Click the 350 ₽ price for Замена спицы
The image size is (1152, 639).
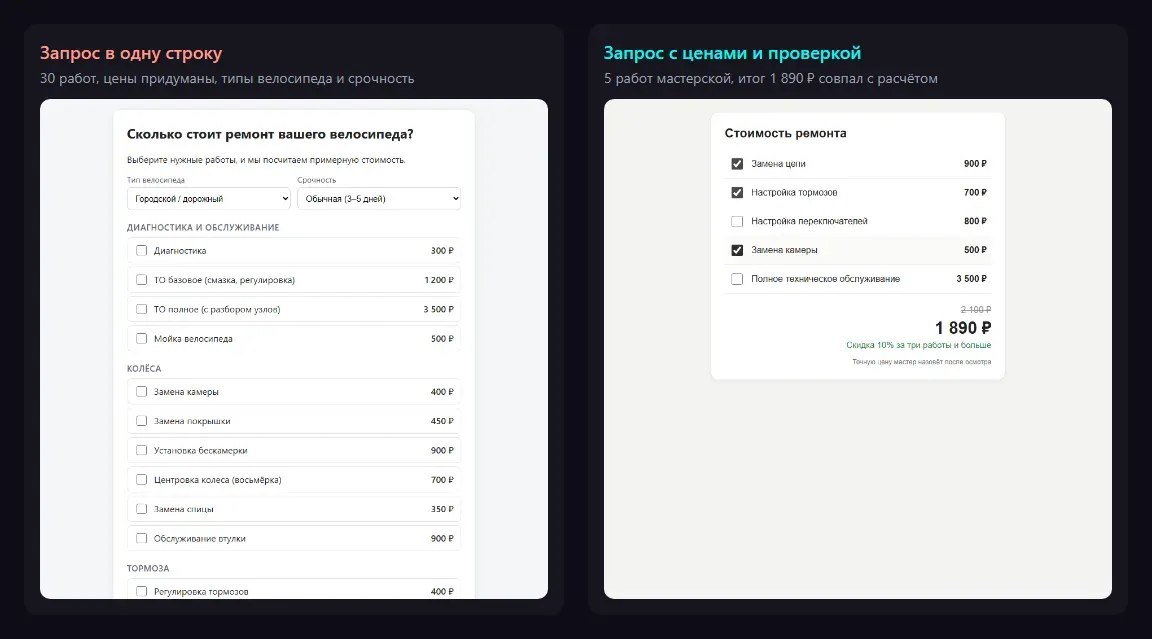click(x=442, y=509)
